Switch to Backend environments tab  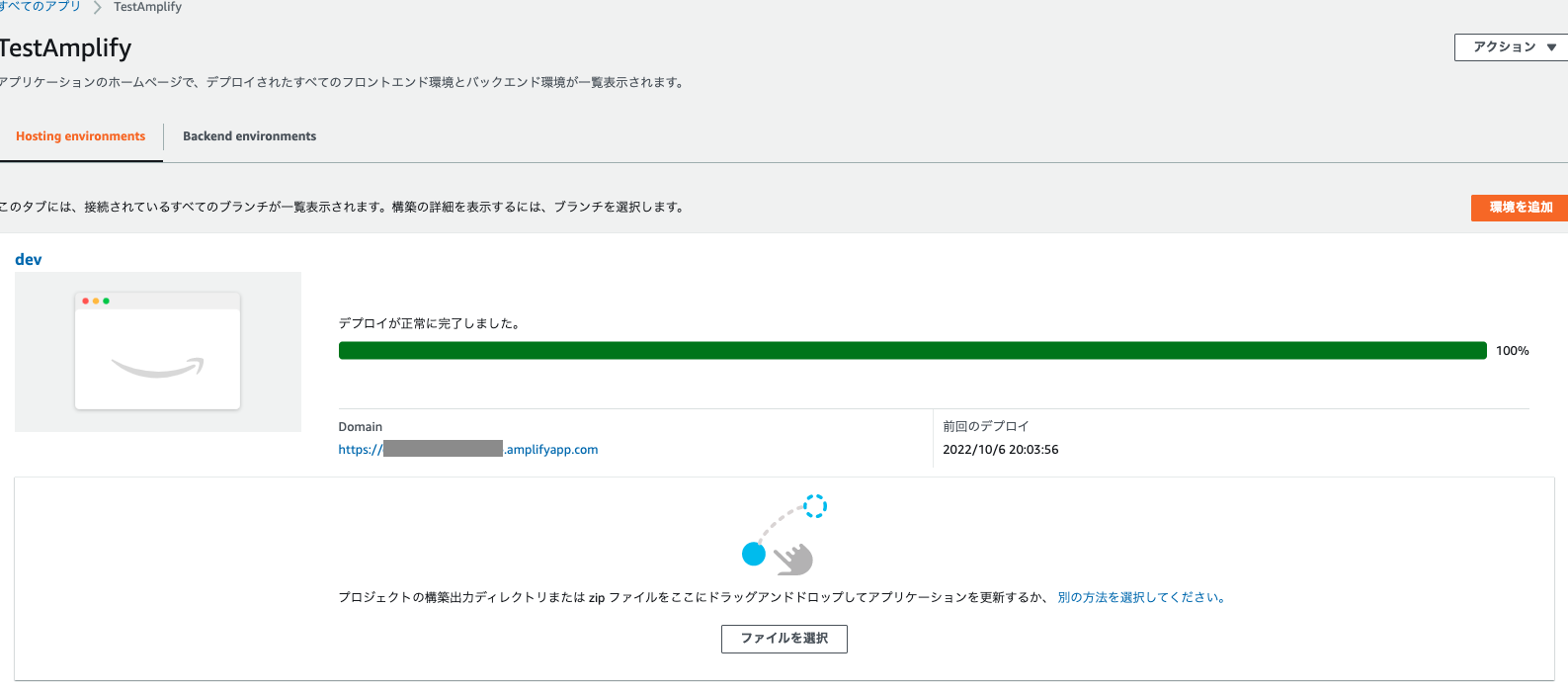pos(249,136)
